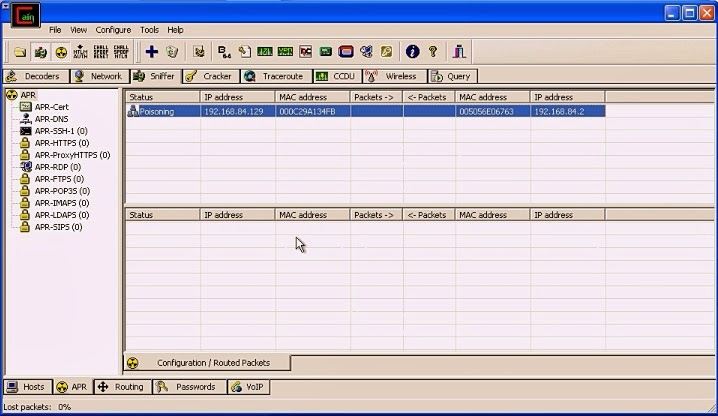Open the Configure menu
The image size is (718, 416).
(x=113, y=30)
